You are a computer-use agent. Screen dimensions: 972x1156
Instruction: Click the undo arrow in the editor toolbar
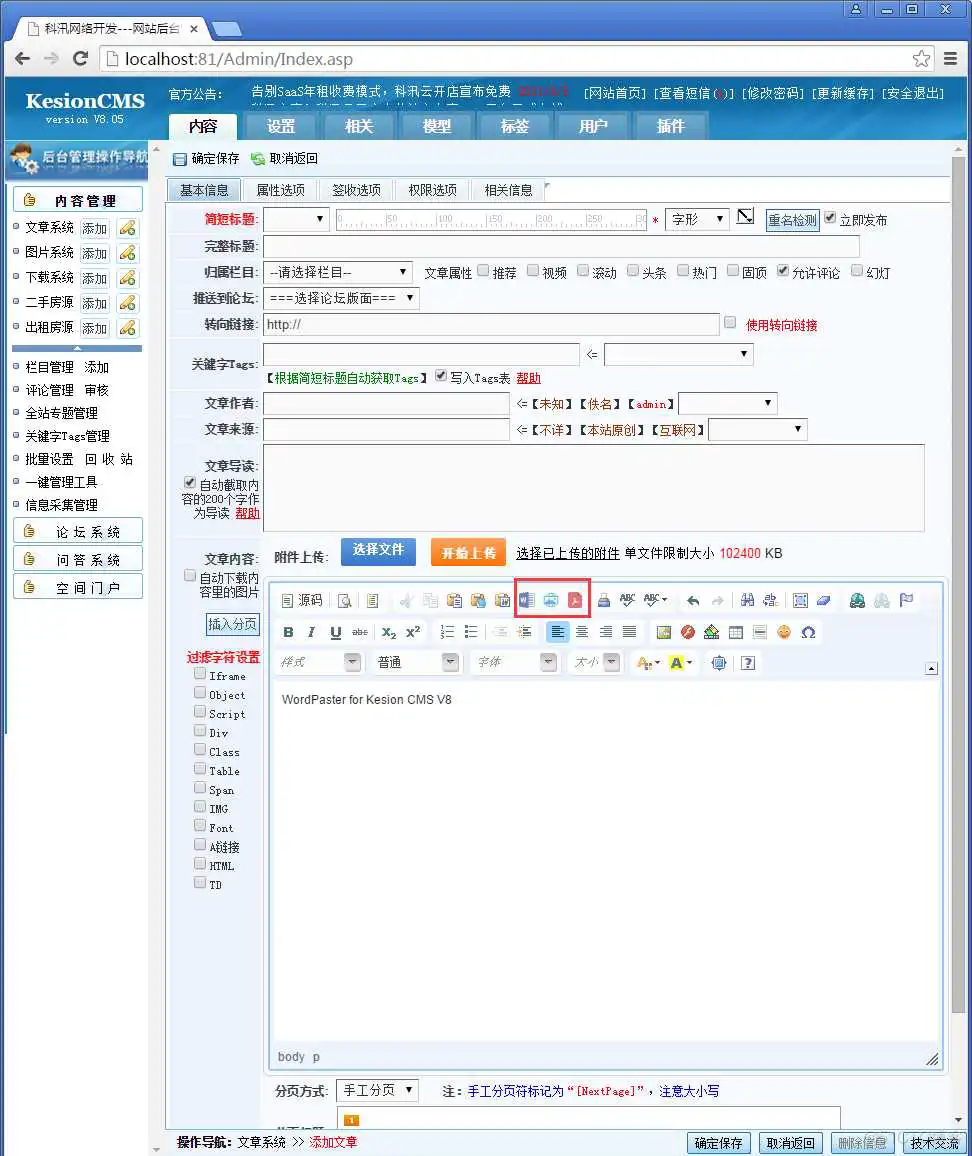pos(694,598)
